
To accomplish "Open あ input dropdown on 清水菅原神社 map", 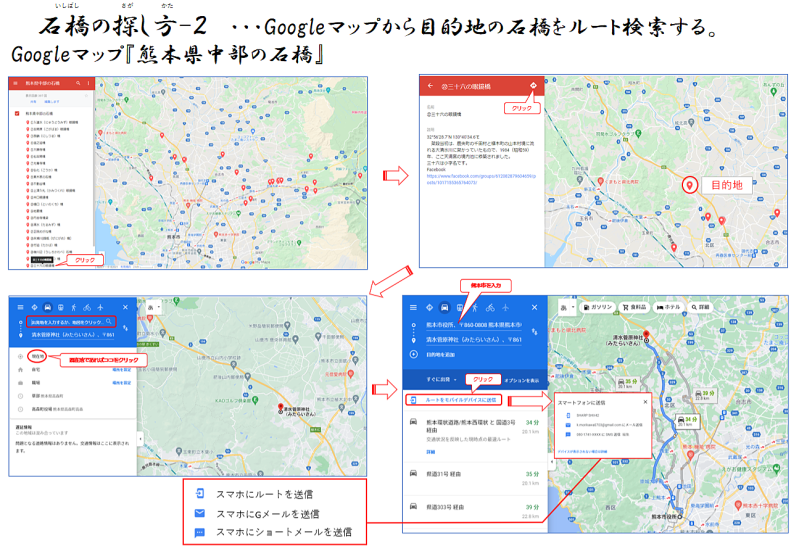I will tap(153, 307).
